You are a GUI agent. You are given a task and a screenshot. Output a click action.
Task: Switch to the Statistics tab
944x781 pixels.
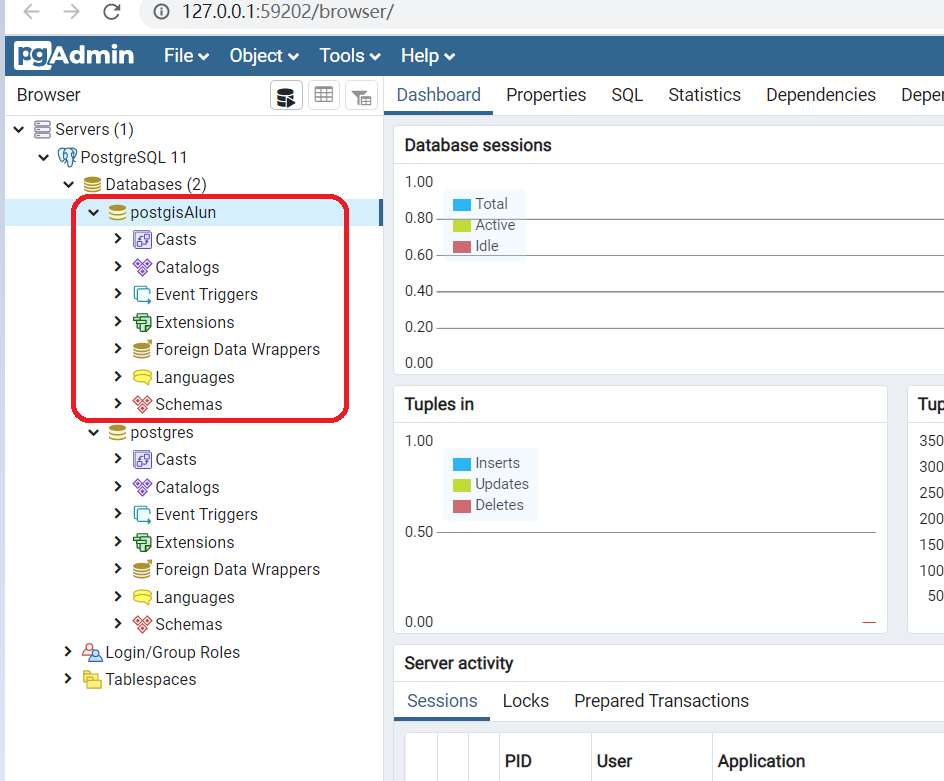704,95
